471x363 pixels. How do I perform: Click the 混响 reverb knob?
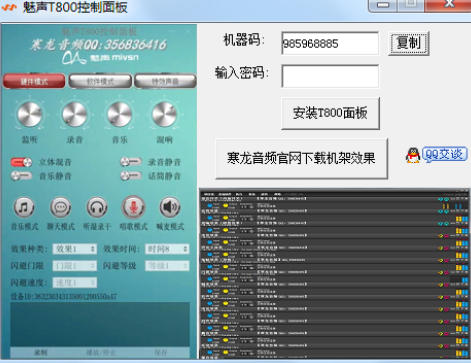[164, 114]
